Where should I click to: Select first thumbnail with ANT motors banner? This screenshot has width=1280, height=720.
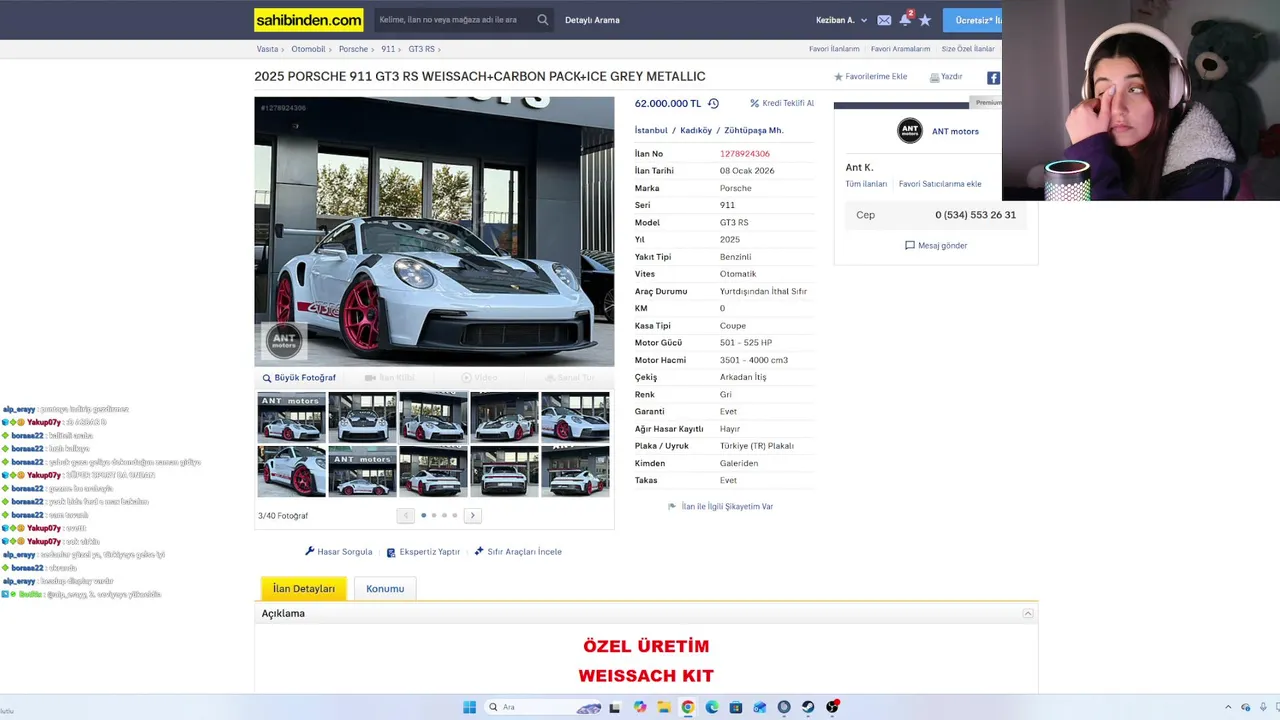point(291,418)
